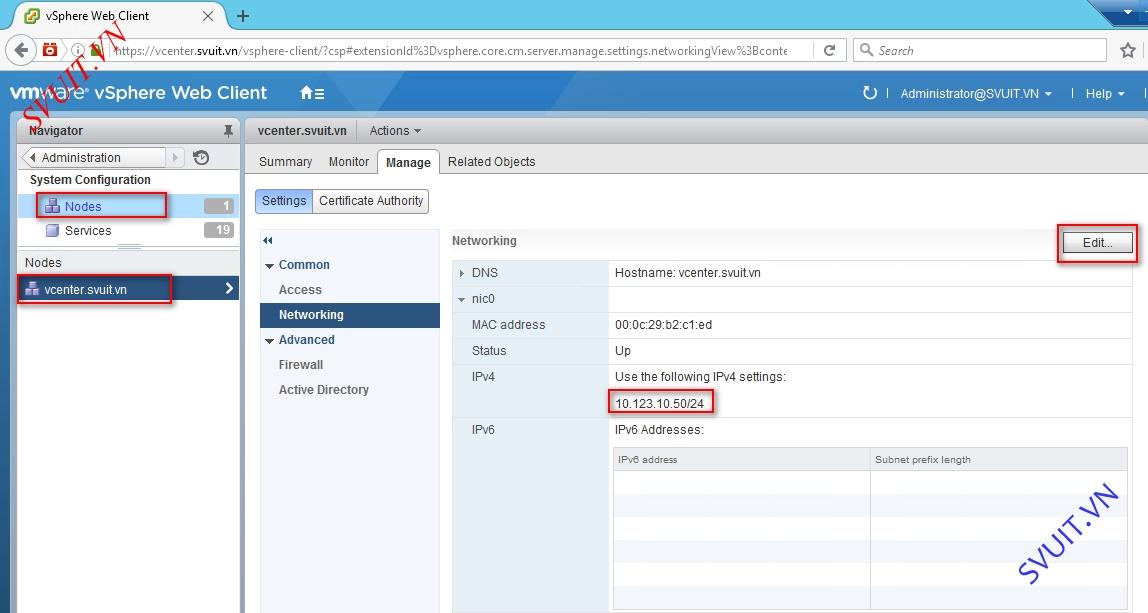Image resolution: width=1148 pixels, height=613 pixels.
Task: Open the Help dropdown menu
Action: 1105,94
